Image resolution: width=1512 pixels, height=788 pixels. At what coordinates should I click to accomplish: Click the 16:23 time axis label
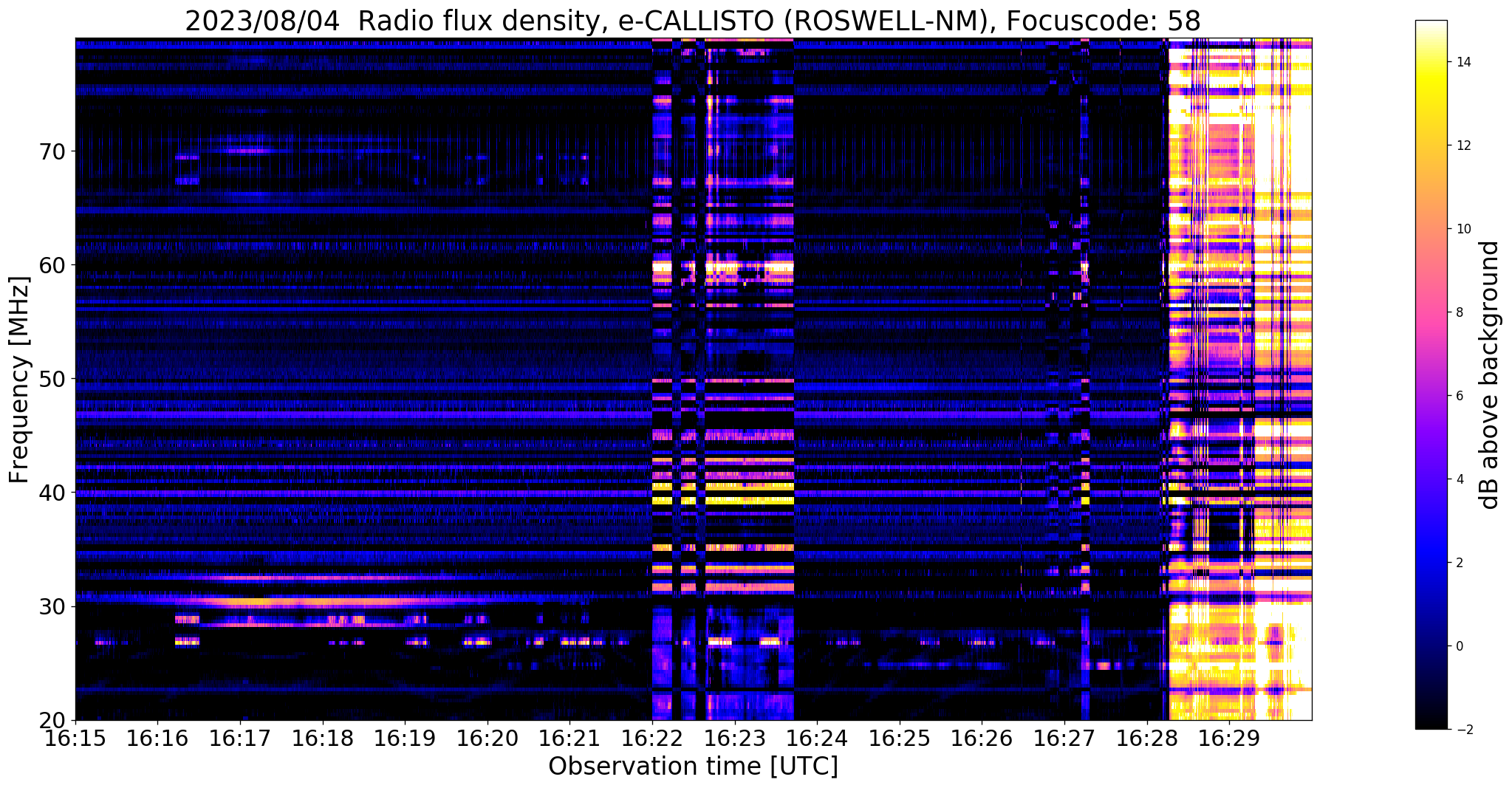coord(735,739)
